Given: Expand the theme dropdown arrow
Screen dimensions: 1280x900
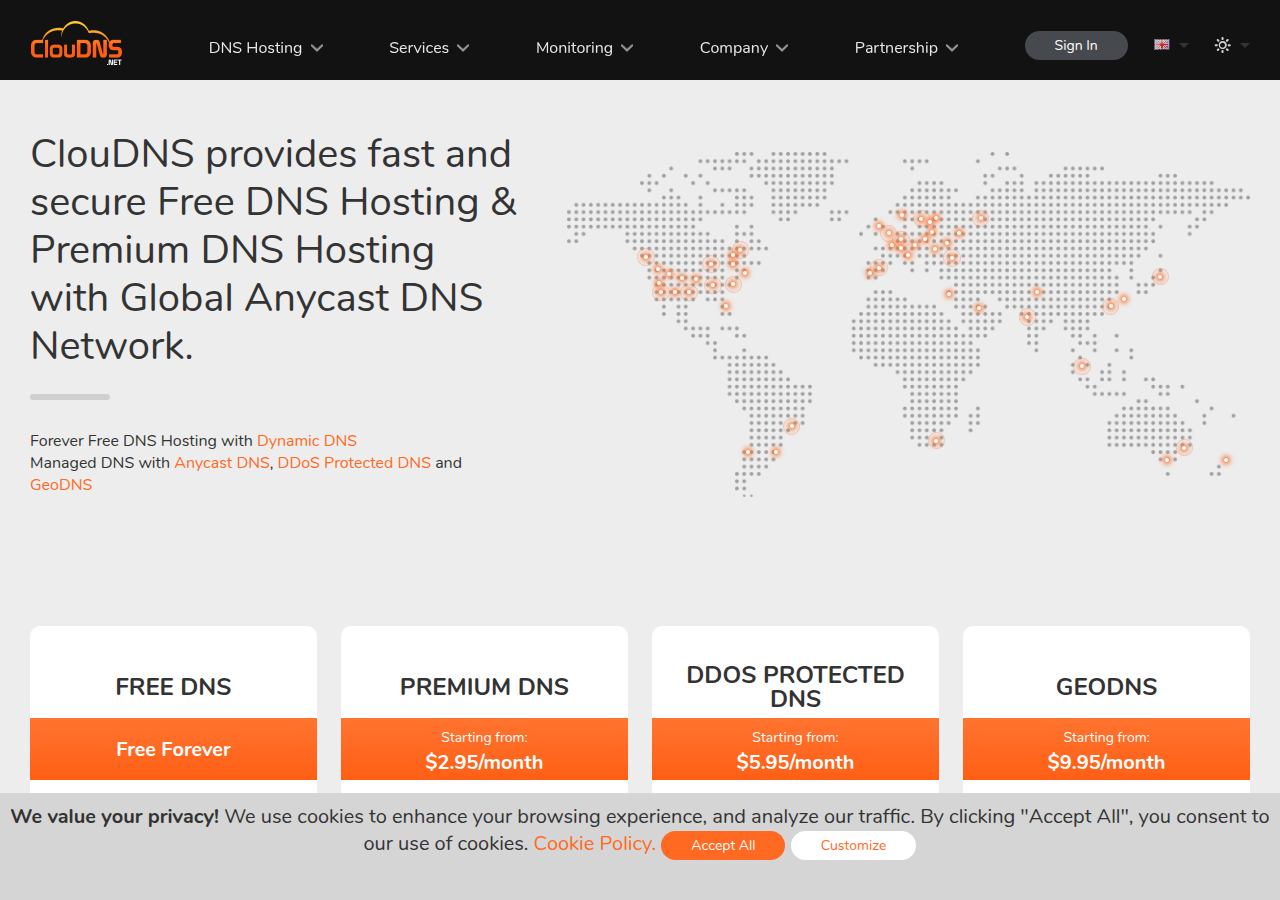Looking at the screenshot, I should point(1245,45).
